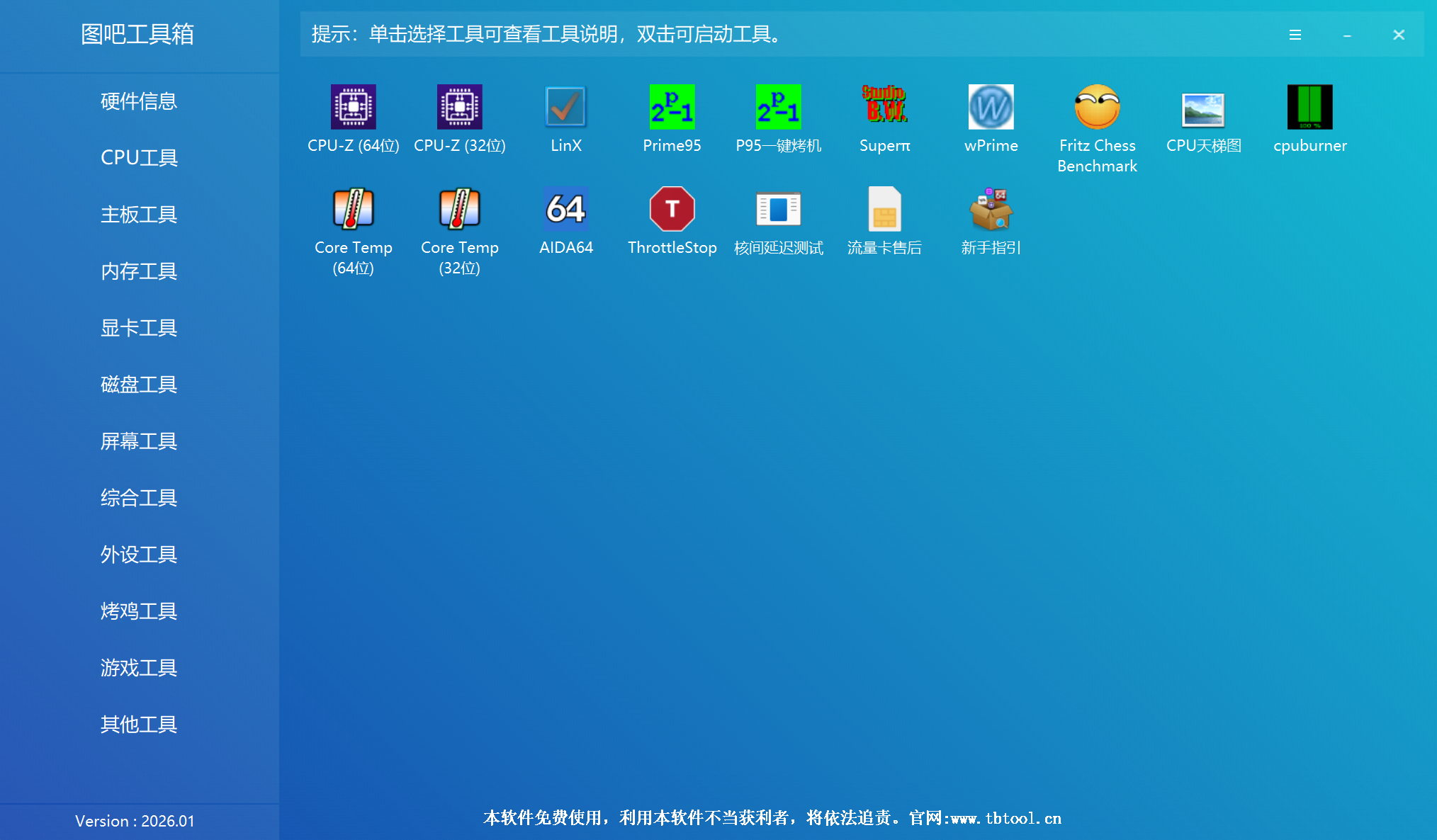Select Core Temp (64位) thermometer icon

[x=353, y=209]
